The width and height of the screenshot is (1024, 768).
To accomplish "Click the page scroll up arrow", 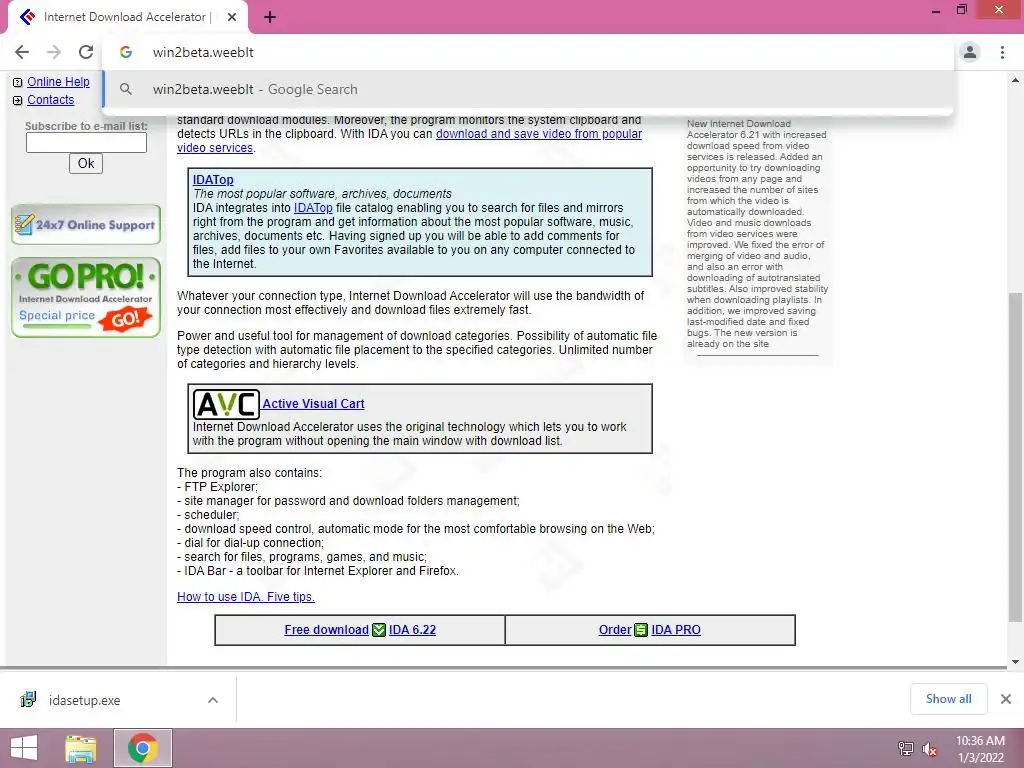I will point(1016,80).
